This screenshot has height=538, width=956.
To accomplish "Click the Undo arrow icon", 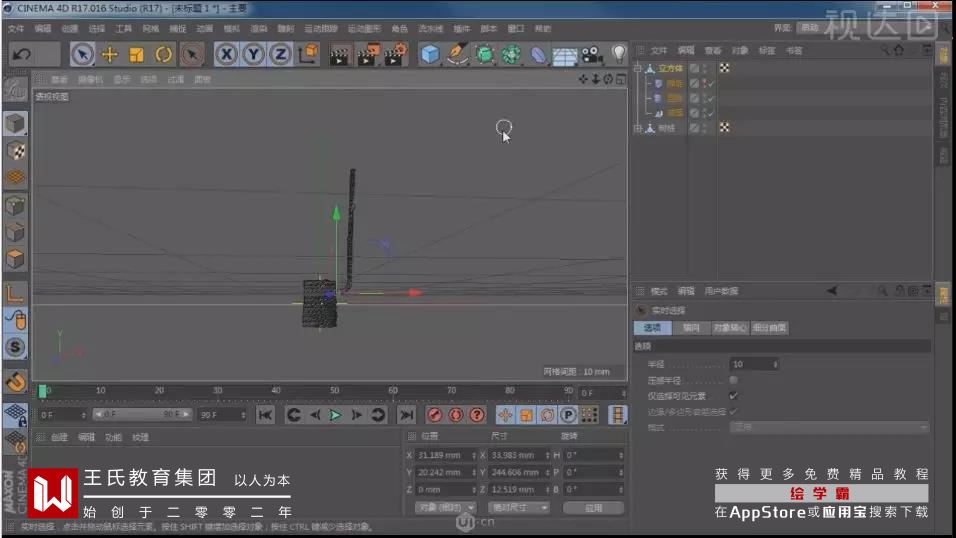I will point(22,55).
